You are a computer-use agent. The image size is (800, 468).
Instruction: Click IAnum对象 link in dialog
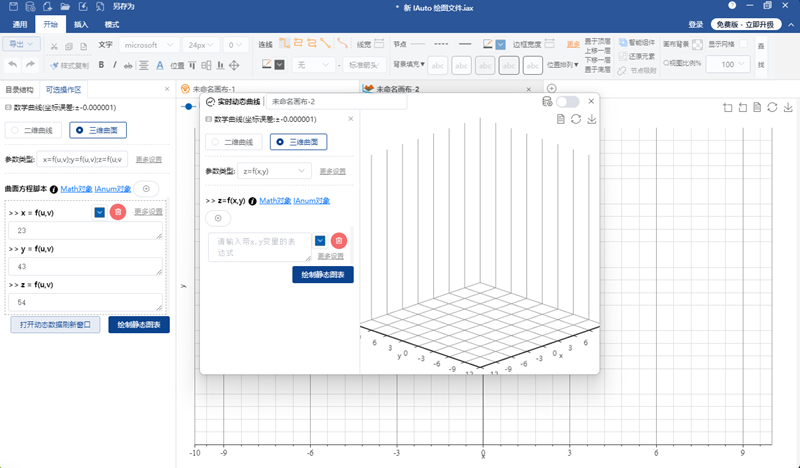(311, 201)
